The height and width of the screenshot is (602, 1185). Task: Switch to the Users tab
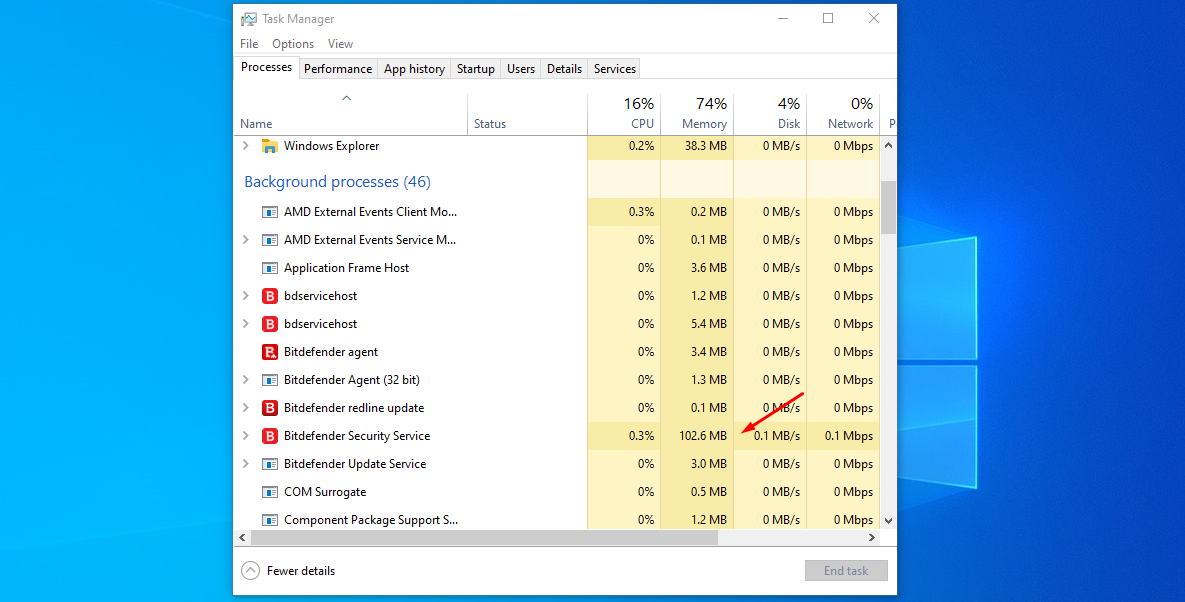coord(521,69)
